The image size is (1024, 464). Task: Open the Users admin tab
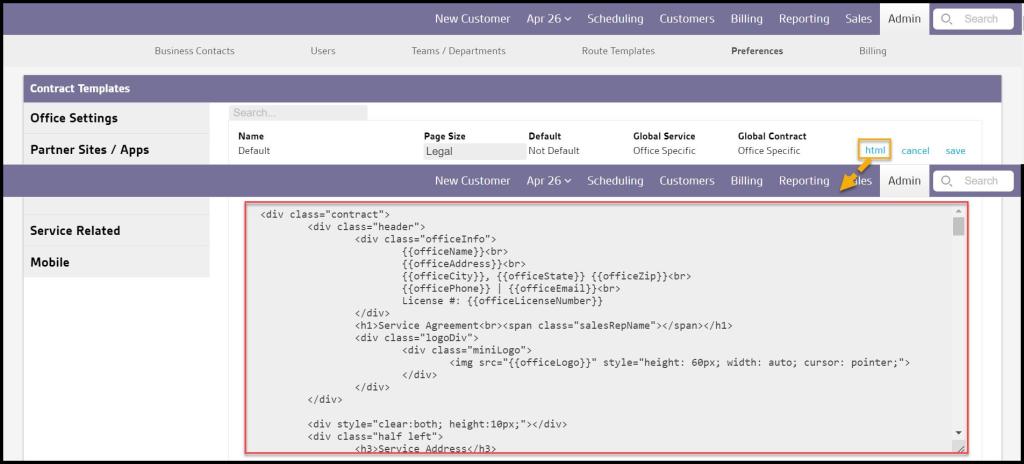[x=323, y=51]
